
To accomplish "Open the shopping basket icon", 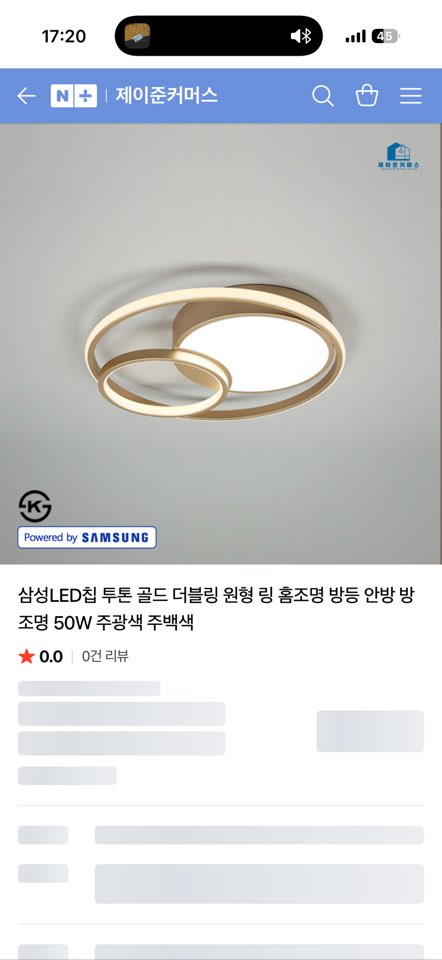I will 367,96.
